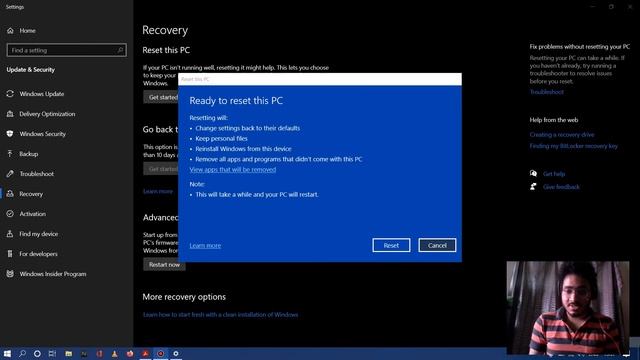Click the 'Ready to reset this PC' heading
The height and width of the screenshot is (360, 640).
click(x=236, y=101)
